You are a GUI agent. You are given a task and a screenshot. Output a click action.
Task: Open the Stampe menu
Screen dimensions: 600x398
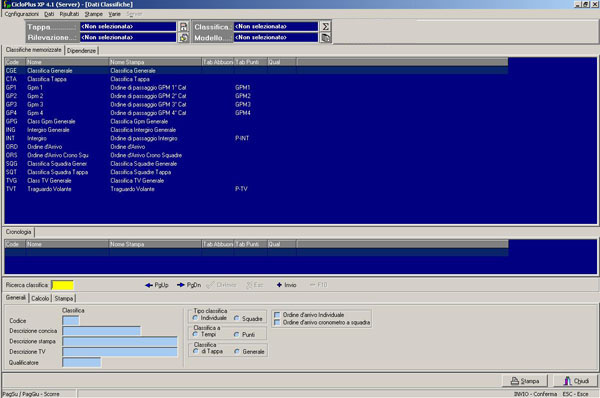click(x=94, y=14)
